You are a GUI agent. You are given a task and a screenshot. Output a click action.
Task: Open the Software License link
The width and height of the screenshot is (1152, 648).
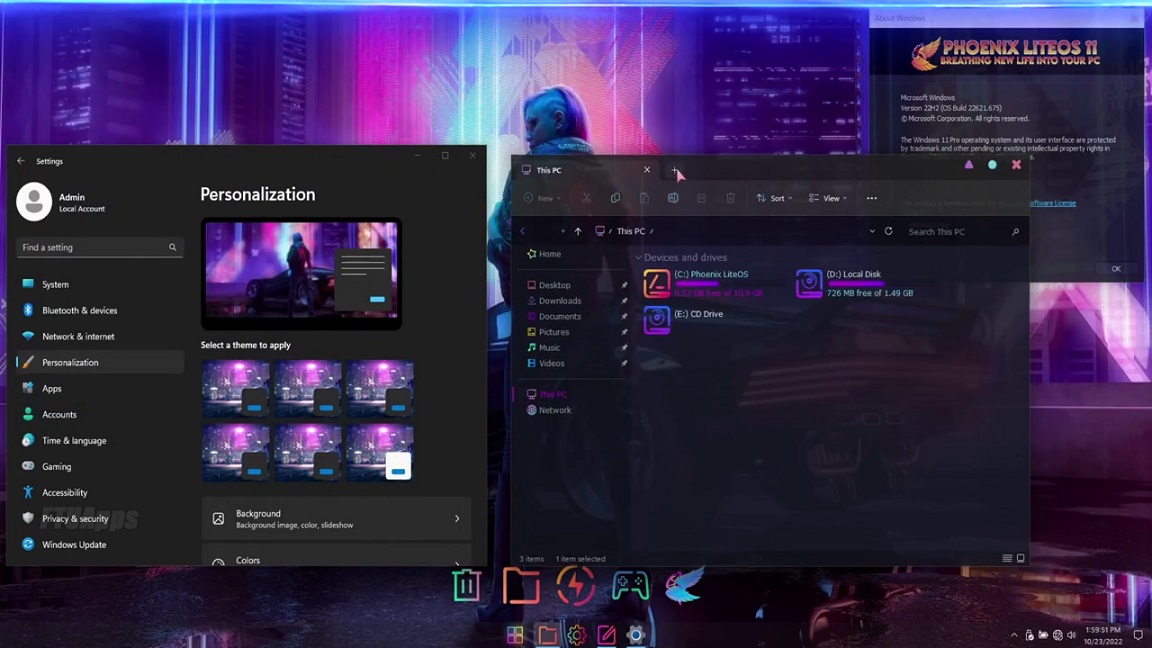click(x=1052, y=203)
